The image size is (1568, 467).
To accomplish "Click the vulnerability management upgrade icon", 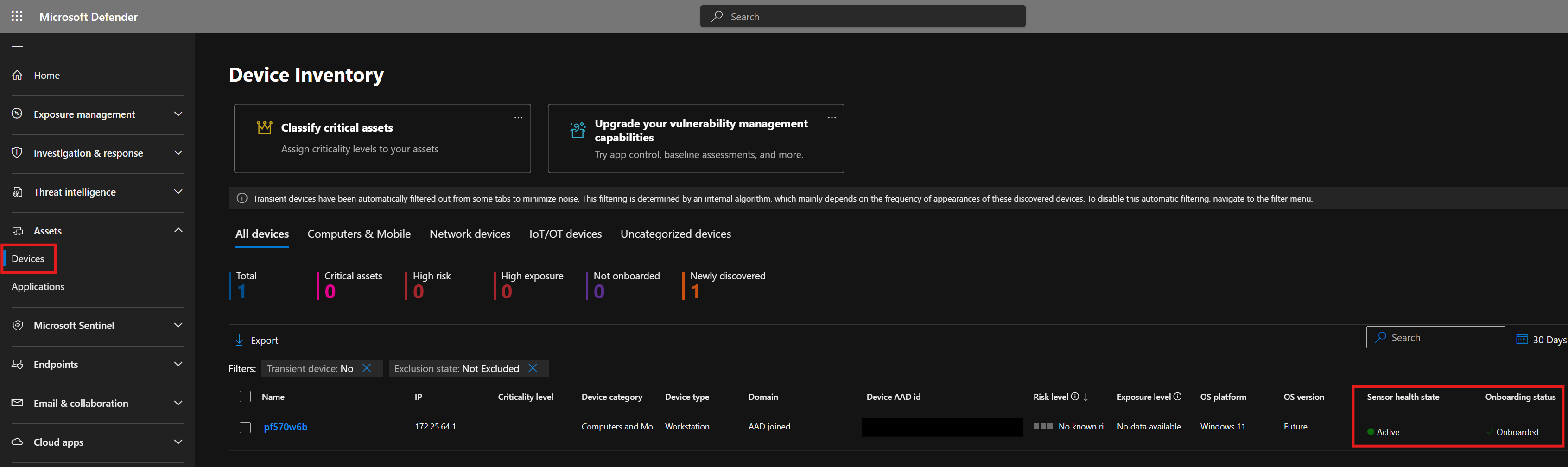I will (x=578, y=130).
